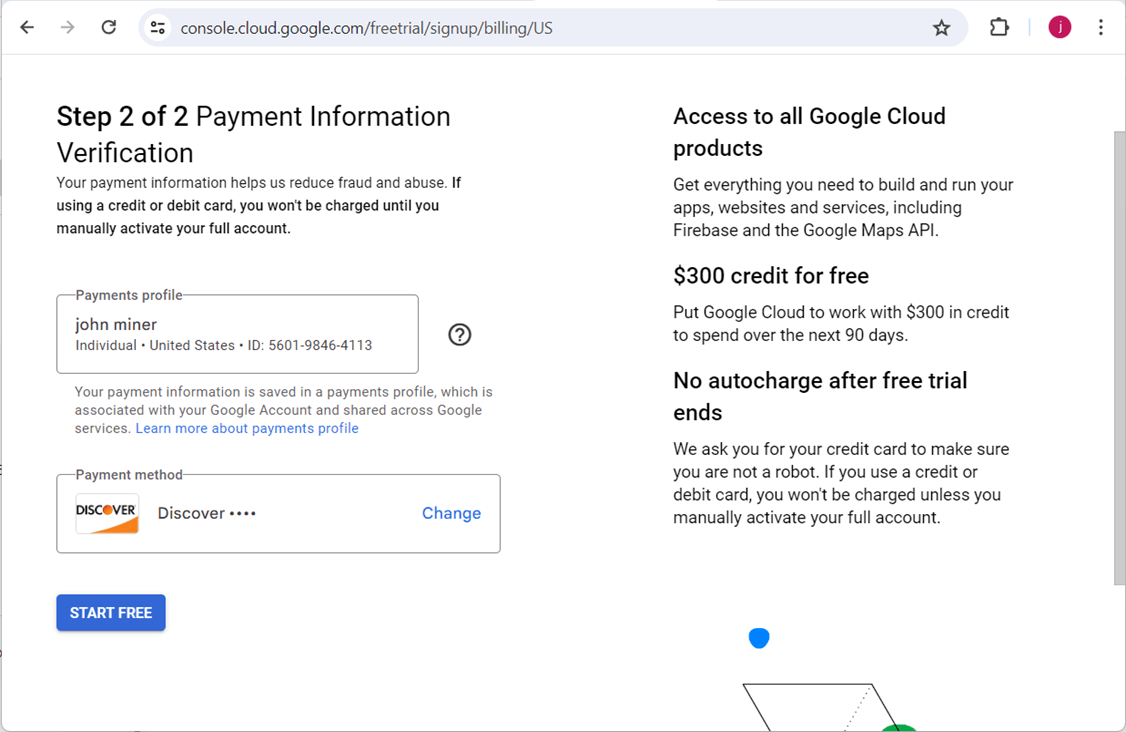Screen dimensions: 1126x732
Task: Click the Discover card logo
Action: pos(107,513)
